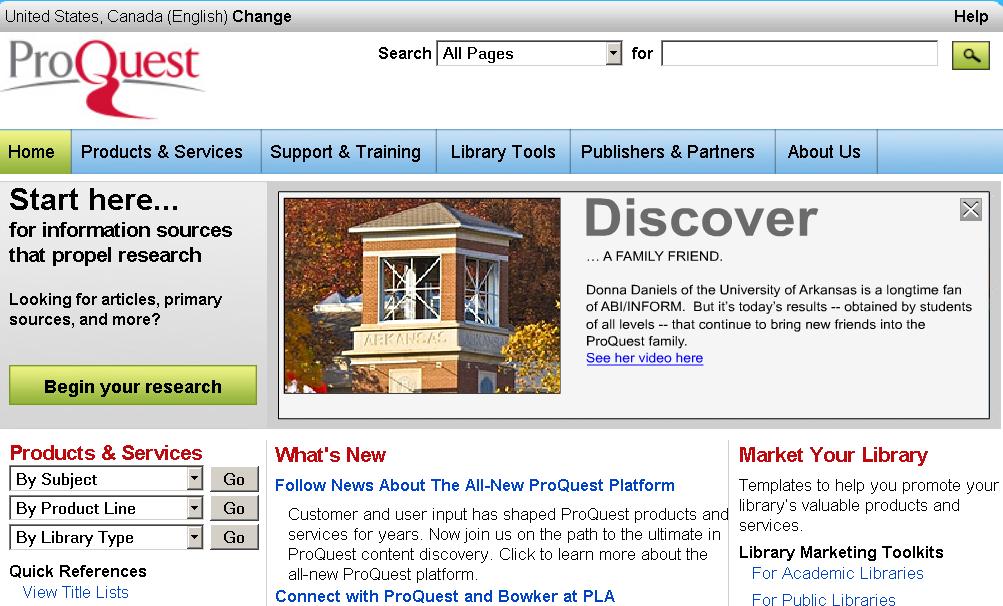Click the Library Marketing Toolkits label

(x=841, y=552)
